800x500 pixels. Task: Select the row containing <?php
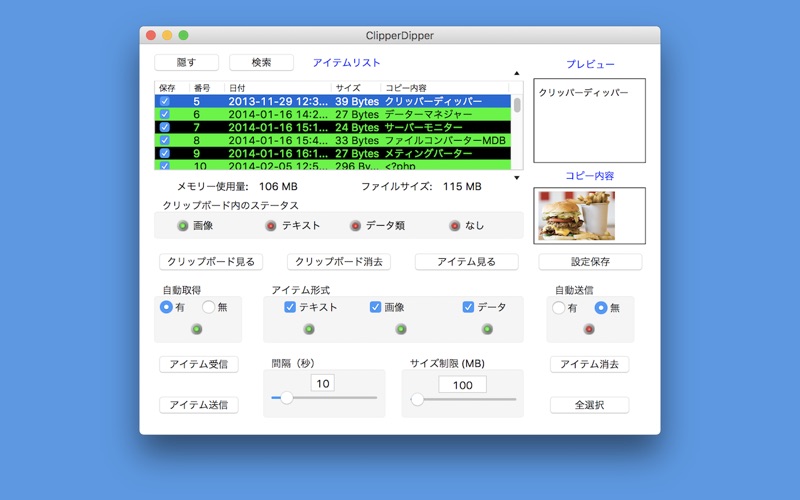pos(333,165)
